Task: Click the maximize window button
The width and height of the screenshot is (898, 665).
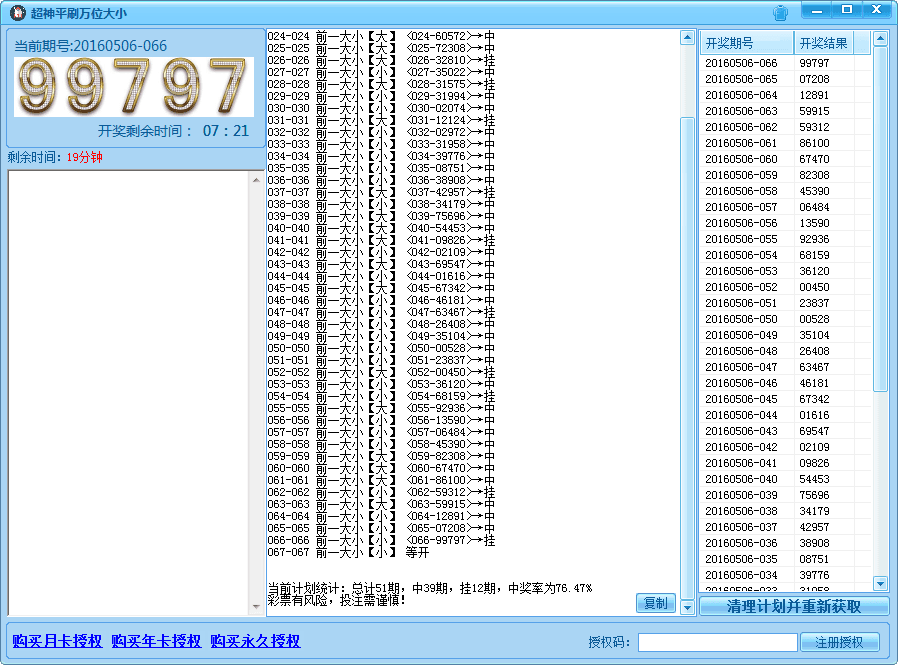Action: pyautogui.click(x=847, y=10)
